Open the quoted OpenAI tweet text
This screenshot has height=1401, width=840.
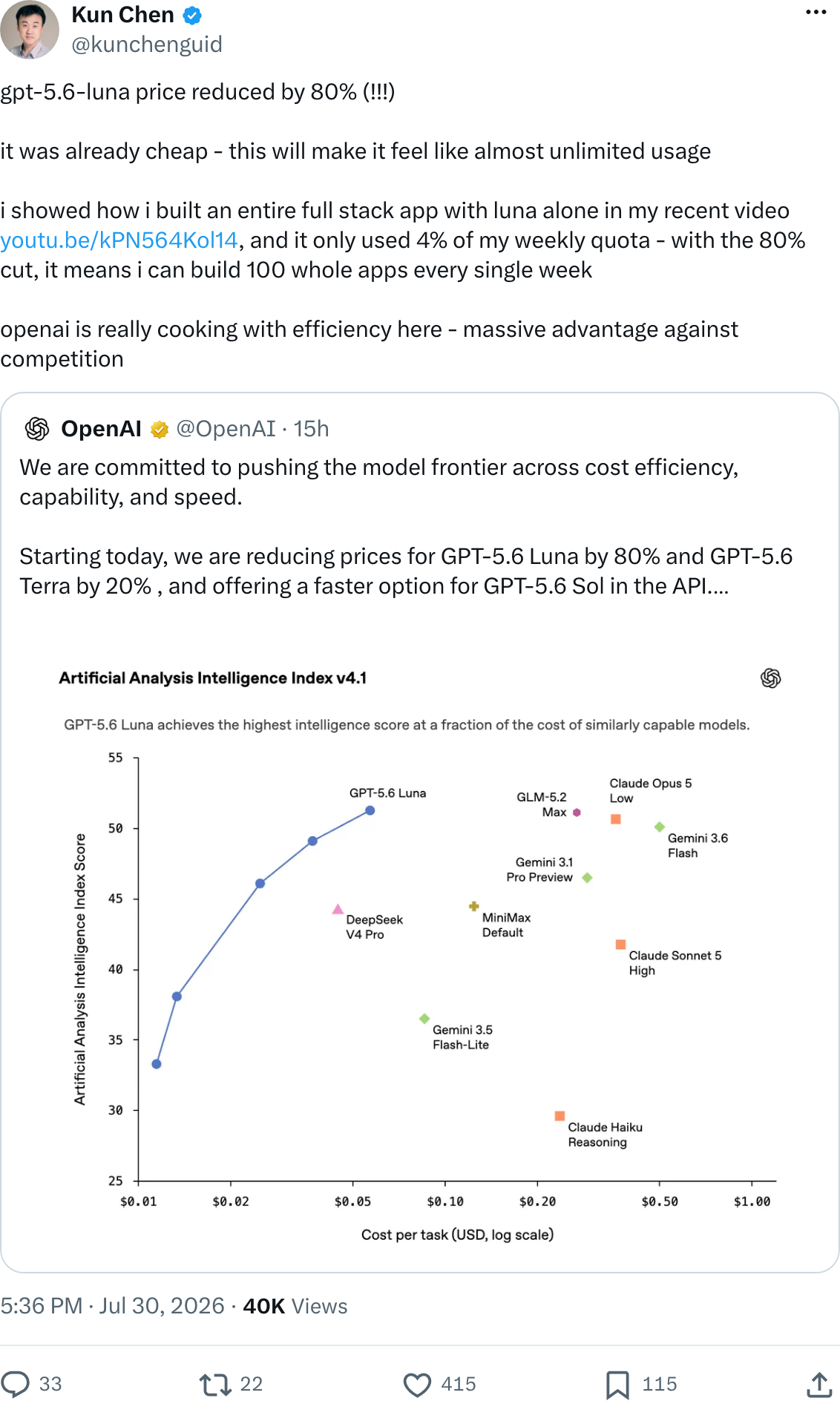click(406, 527)
